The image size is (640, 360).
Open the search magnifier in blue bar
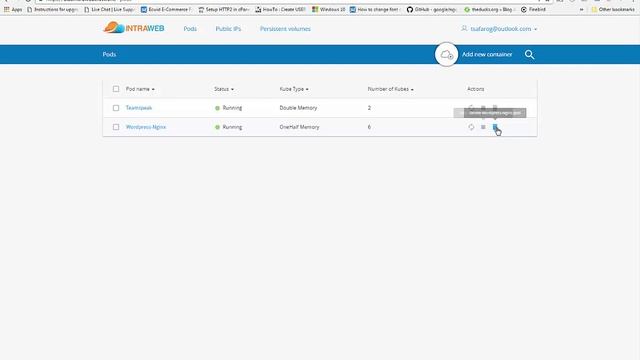pos(529,54)
